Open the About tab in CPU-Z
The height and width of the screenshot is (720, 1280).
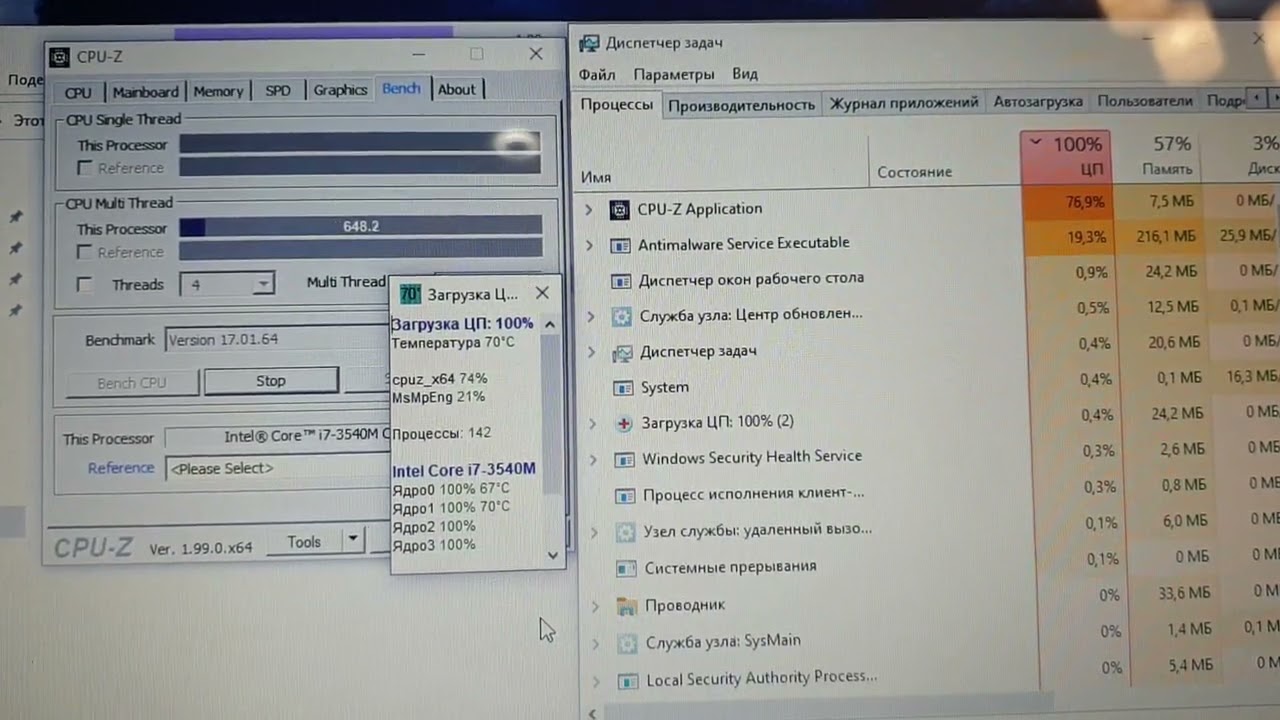tap(457, 89)
